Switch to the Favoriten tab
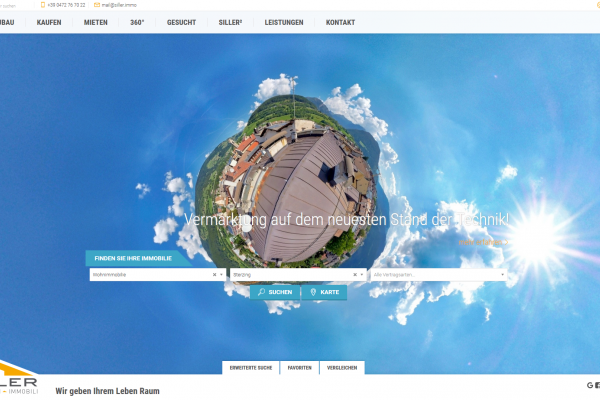Viewport: 600px width, 400px height. point(299,368)
